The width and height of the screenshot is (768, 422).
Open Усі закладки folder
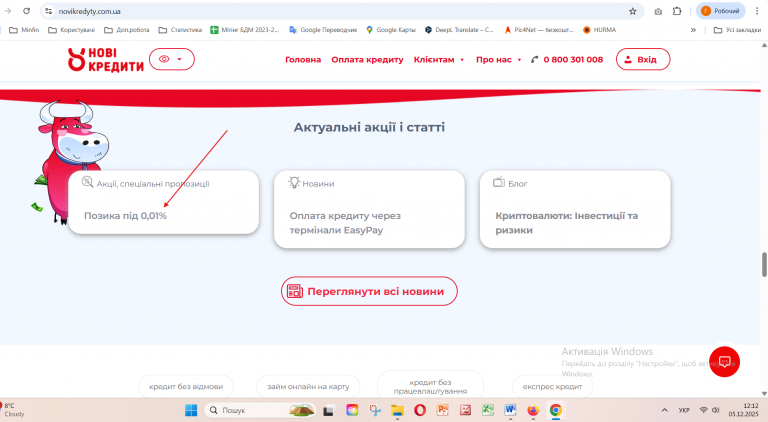click(737, 30)
